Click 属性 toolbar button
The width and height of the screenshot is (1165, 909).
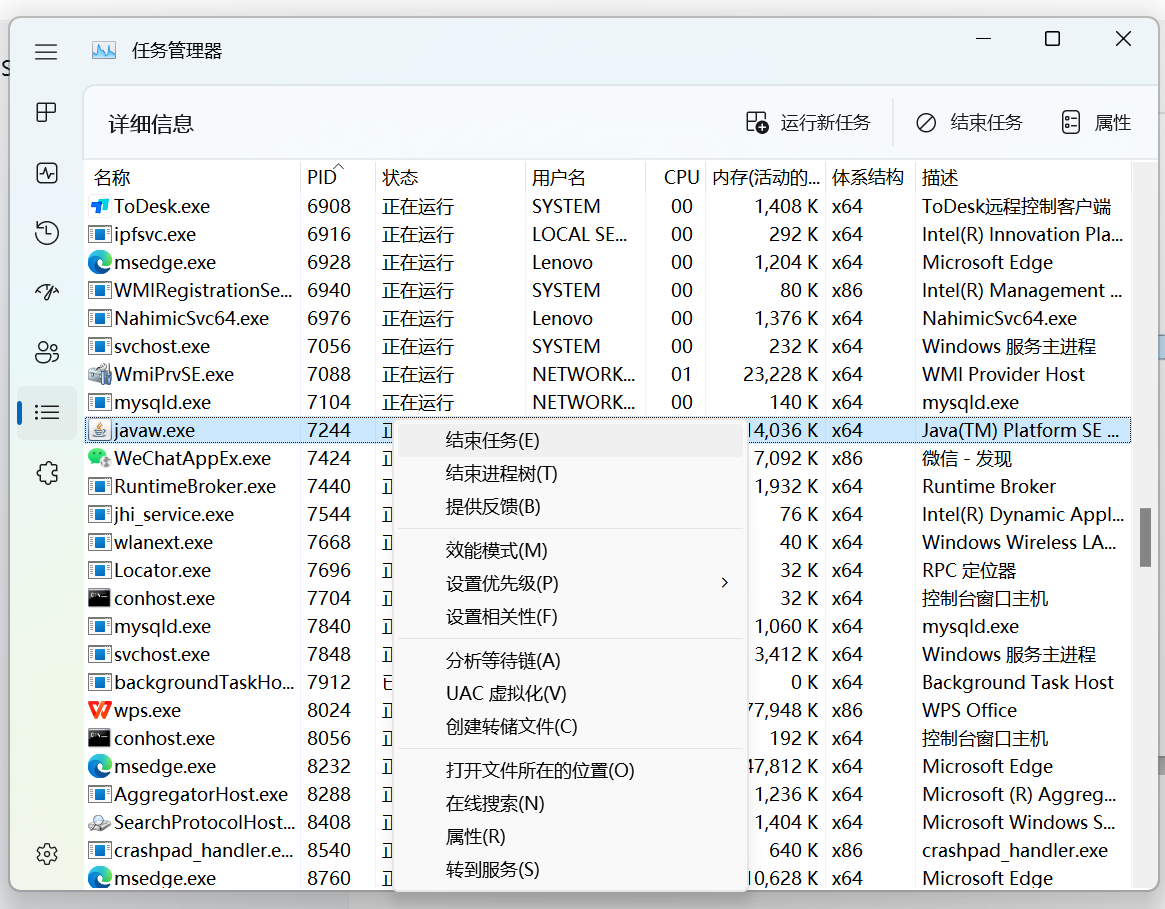[x=1097, y=123]
